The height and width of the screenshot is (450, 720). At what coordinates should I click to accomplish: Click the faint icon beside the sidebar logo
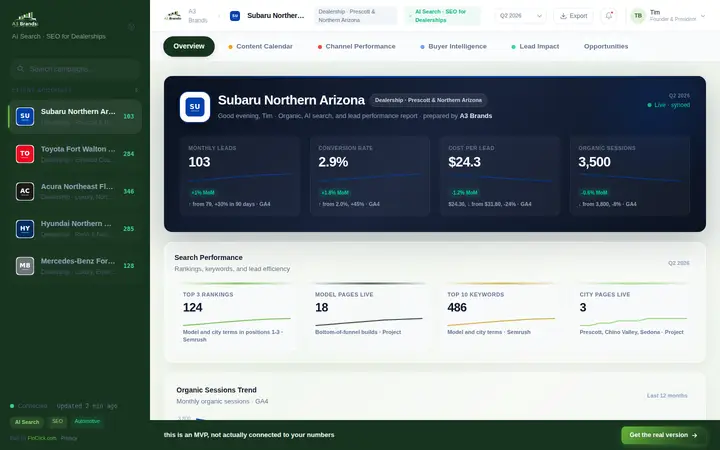(x=131, y=27)
